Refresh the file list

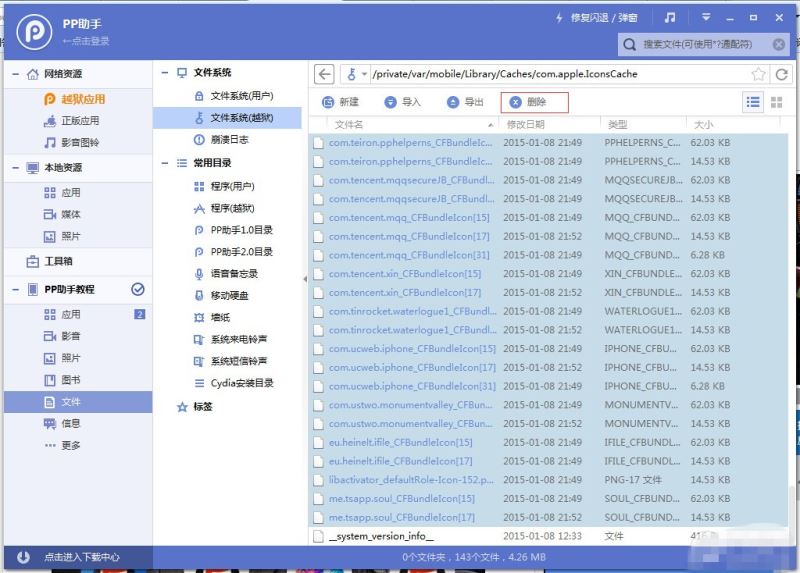(x=781, y=74)
